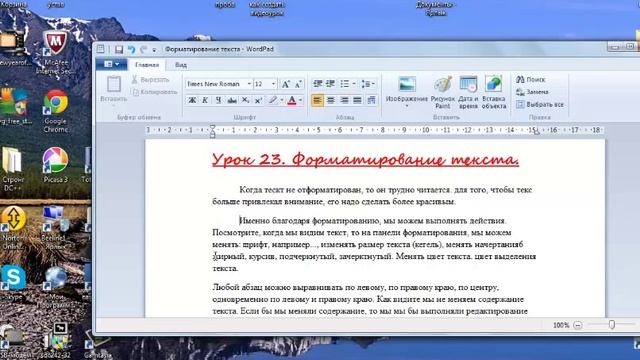Open the line spacing dropdown
Viewport: 640px width, 360px height.
(368, 84)
